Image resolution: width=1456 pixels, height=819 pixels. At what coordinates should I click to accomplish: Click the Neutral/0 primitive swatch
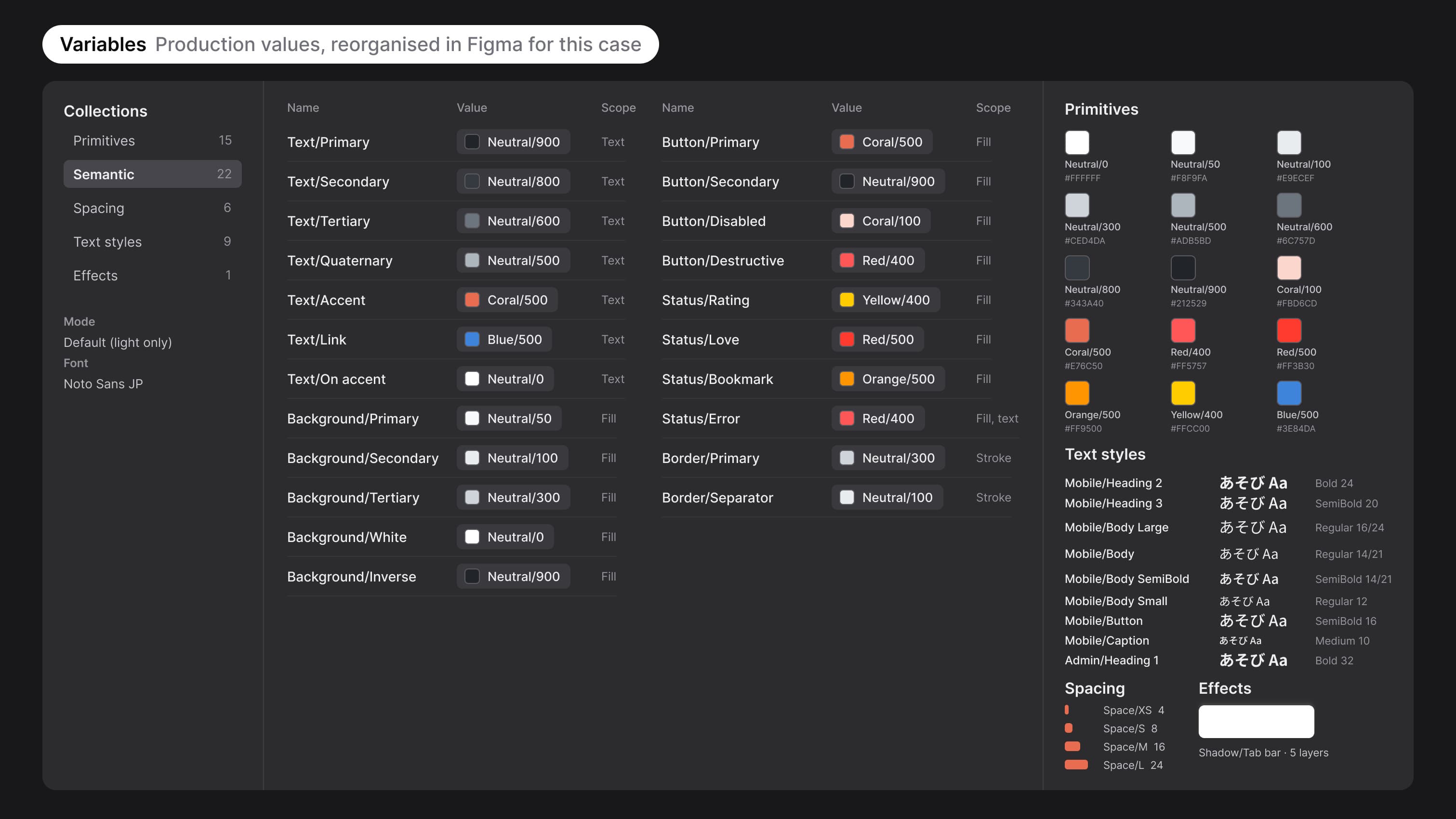[x=1077, y=143]
